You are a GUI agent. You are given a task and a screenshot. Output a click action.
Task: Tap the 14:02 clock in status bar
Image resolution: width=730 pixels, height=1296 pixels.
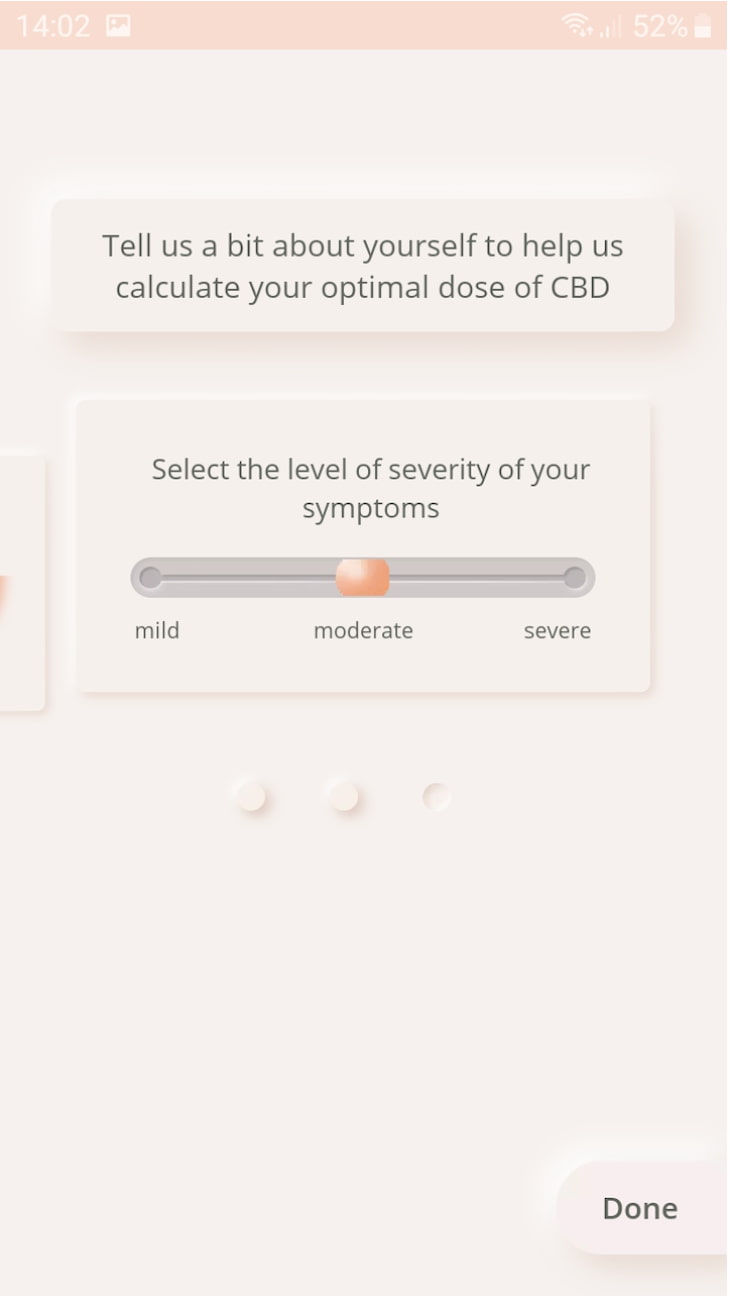coord(53,27)
